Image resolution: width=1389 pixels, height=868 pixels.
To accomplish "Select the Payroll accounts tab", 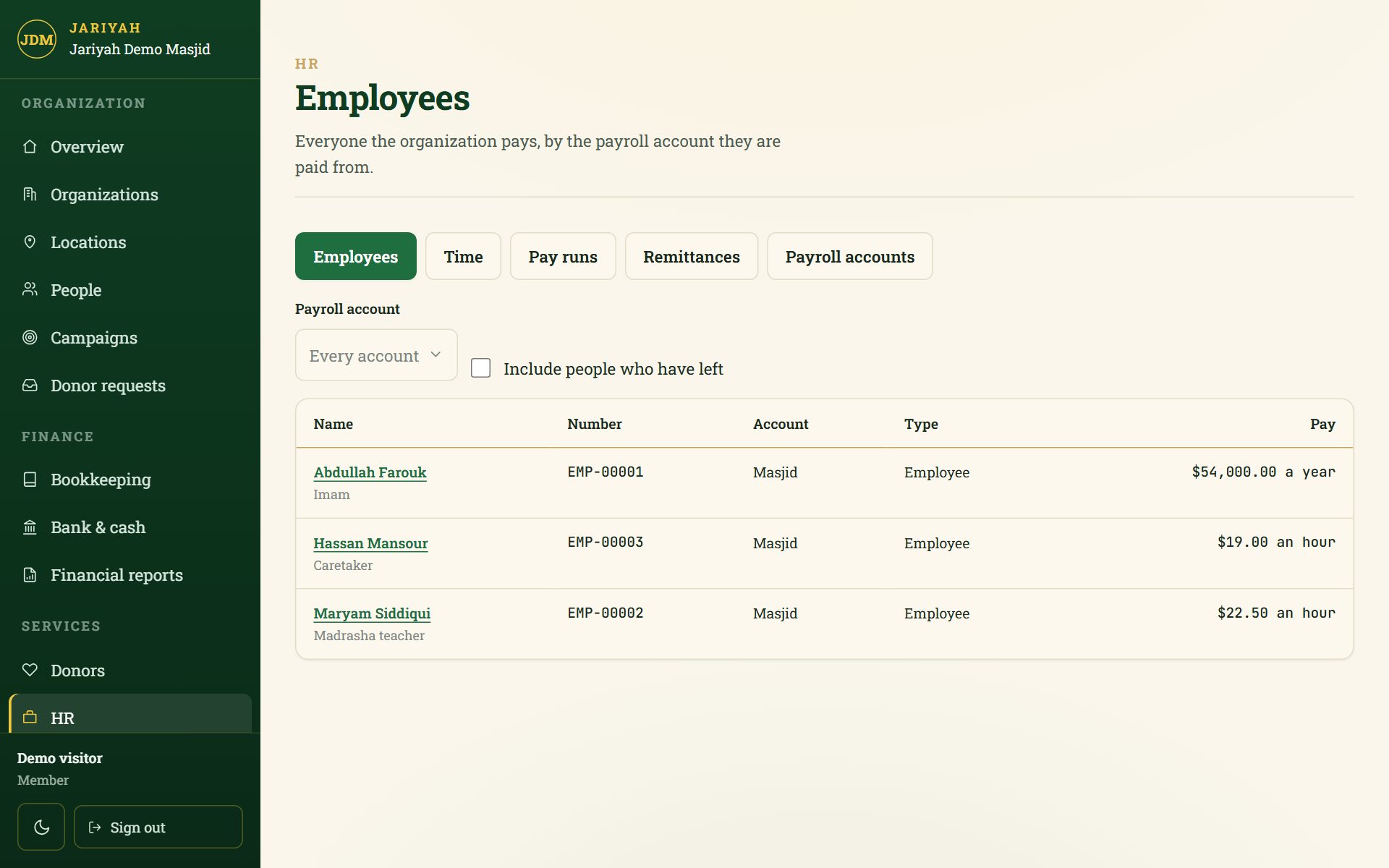I will pyautogui.click(x=850, y=256).
